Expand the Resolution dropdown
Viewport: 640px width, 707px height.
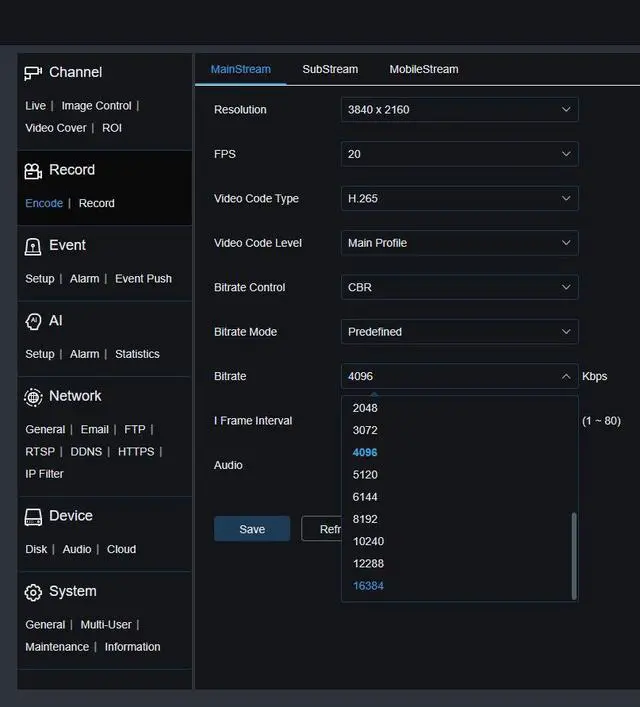(x=460, y=110)
